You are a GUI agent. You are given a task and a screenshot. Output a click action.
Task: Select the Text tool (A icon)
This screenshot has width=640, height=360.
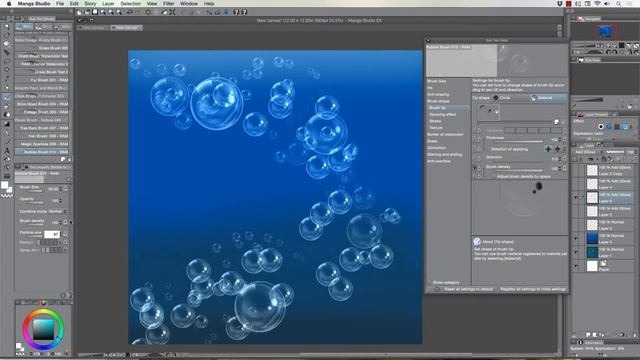tap(7, 151)
